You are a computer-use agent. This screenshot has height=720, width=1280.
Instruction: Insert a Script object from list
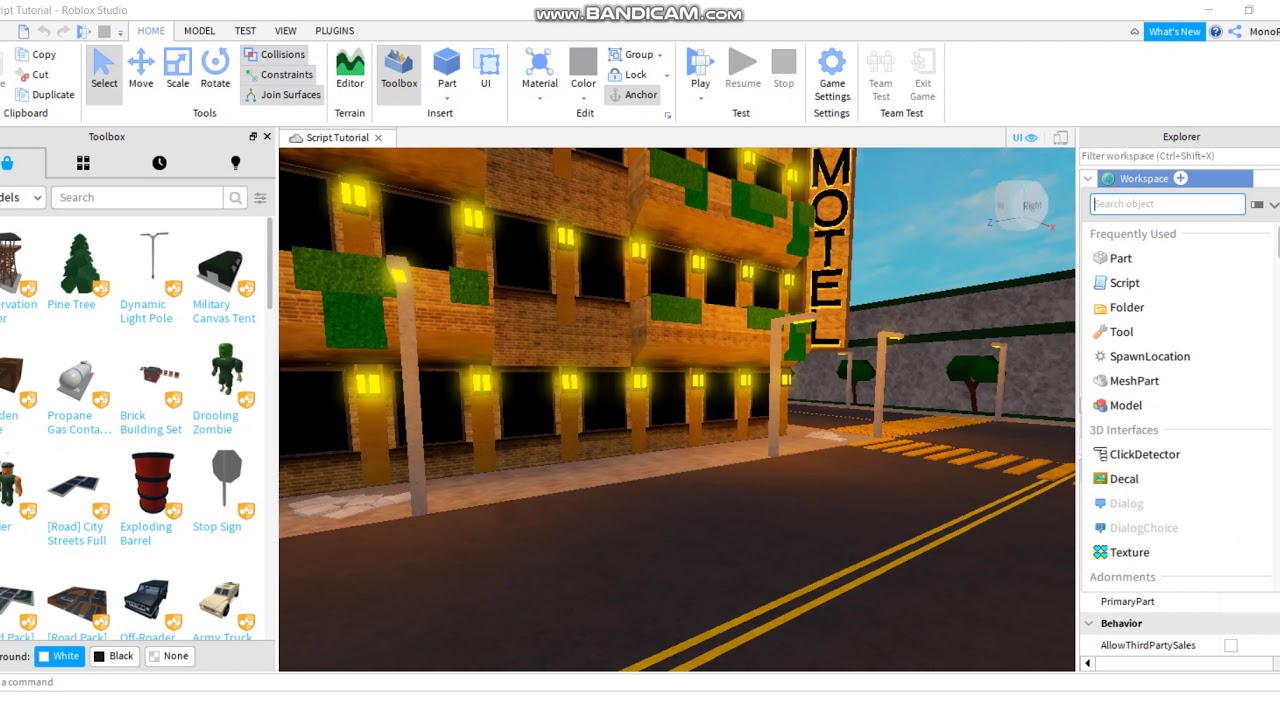[x=1116, y=283]
